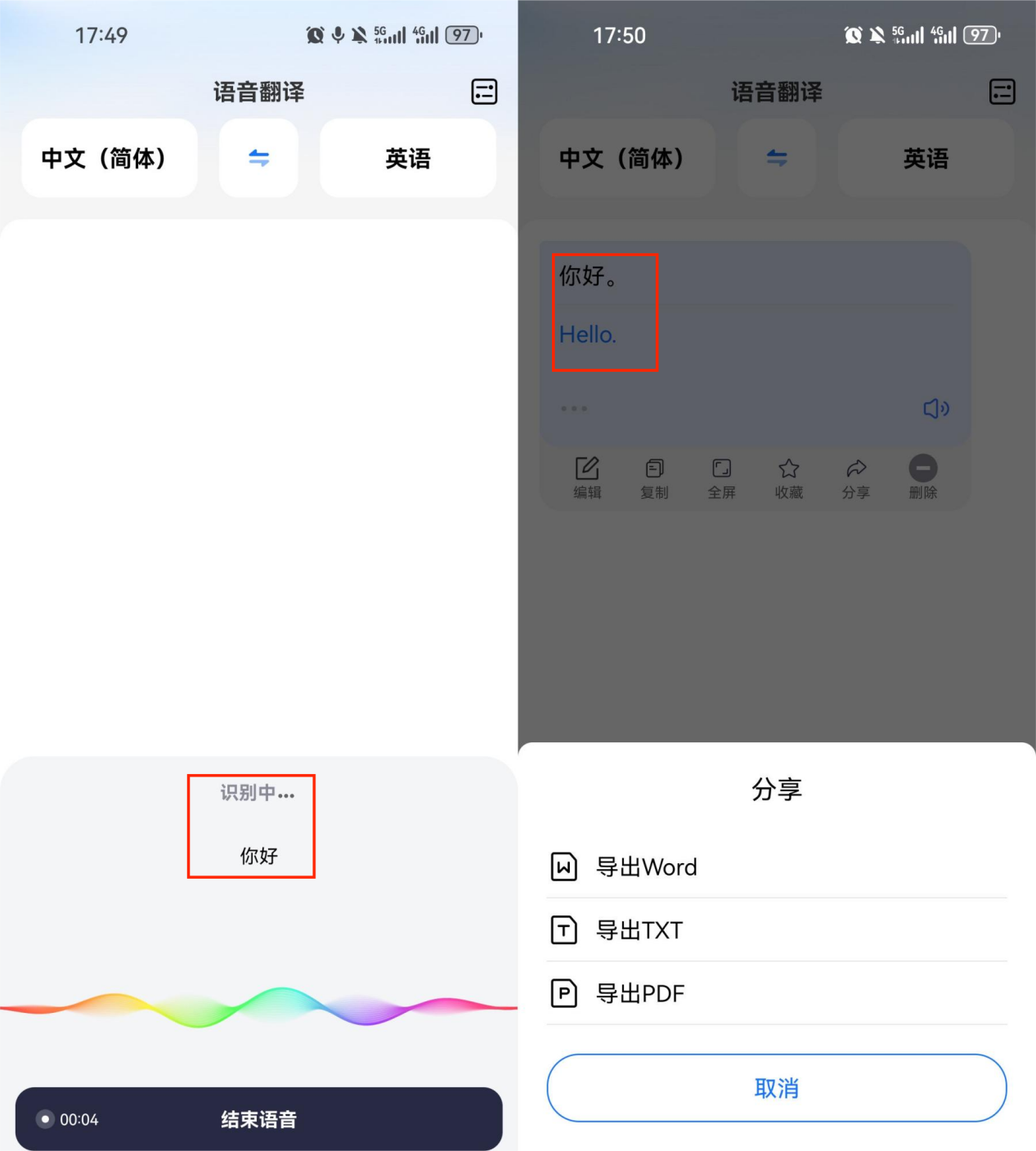
Task: Open history list icon in left screen header
Action: [484, 92]
